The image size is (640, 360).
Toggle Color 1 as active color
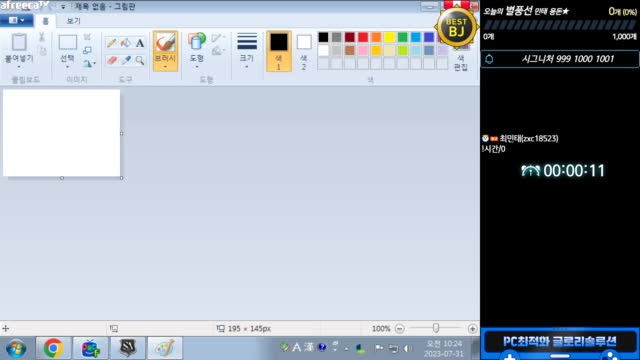coord(279,51)
